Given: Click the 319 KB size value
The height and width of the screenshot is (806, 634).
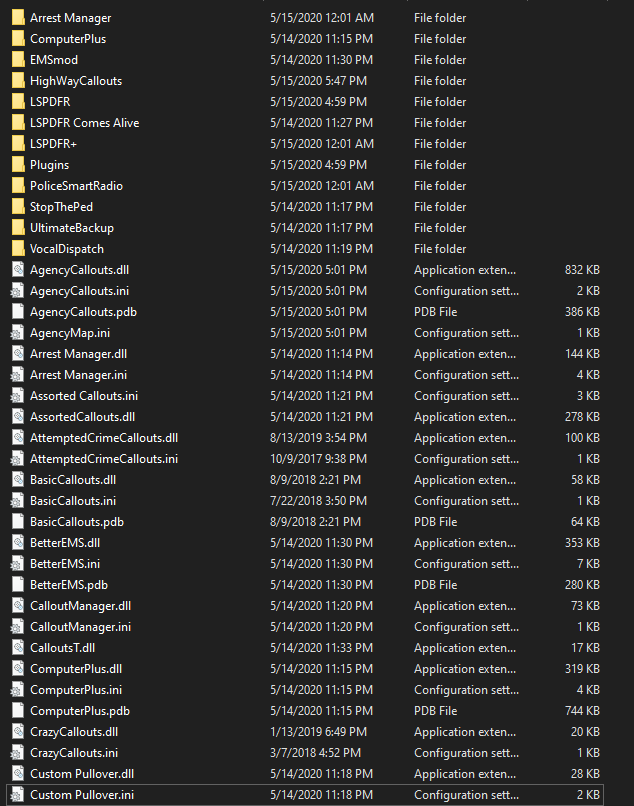Looking at the screenshot, I should (582, 669).
